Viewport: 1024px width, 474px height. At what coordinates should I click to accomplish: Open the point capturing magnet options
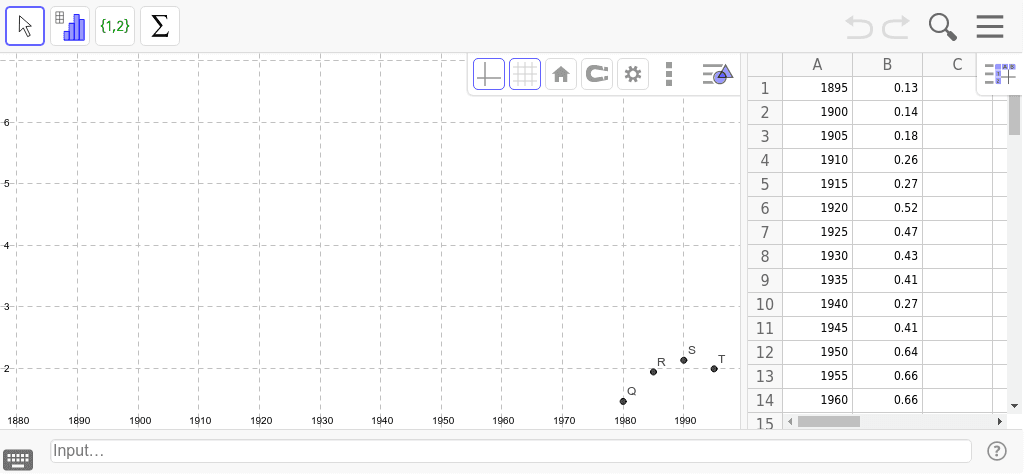point(597,74)
